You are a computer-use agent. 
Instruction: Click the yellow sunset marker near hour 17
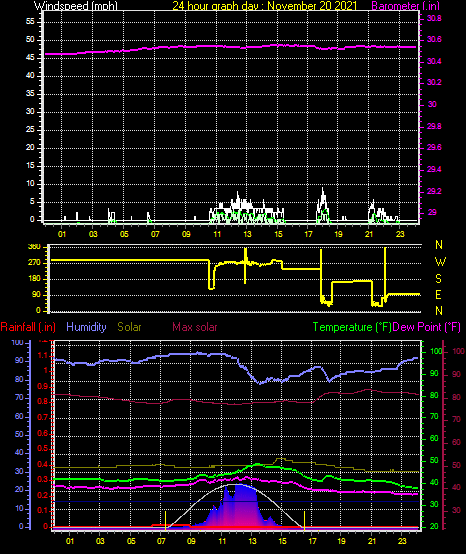(x=304, y=520)
